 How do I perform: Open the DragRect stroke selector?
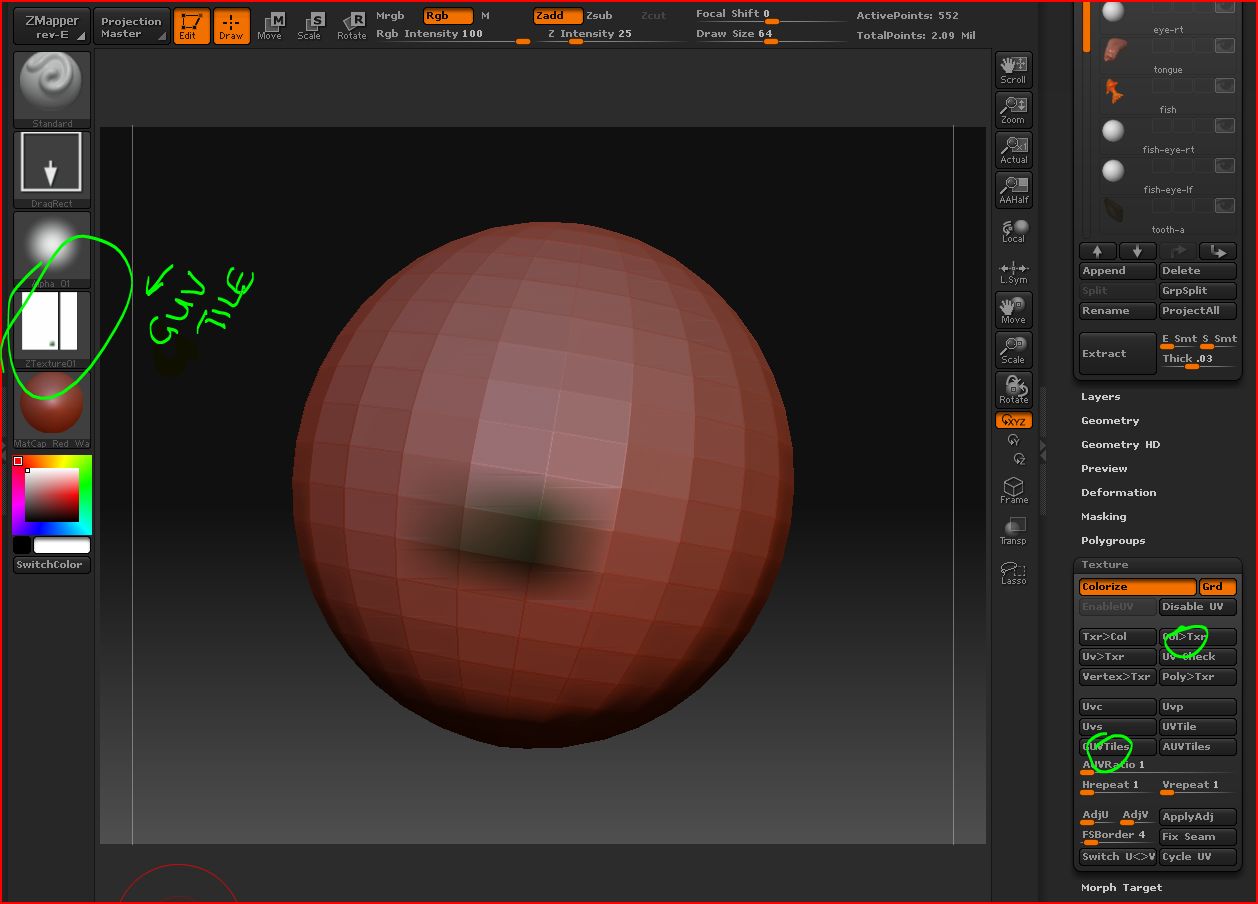point(52,170)
